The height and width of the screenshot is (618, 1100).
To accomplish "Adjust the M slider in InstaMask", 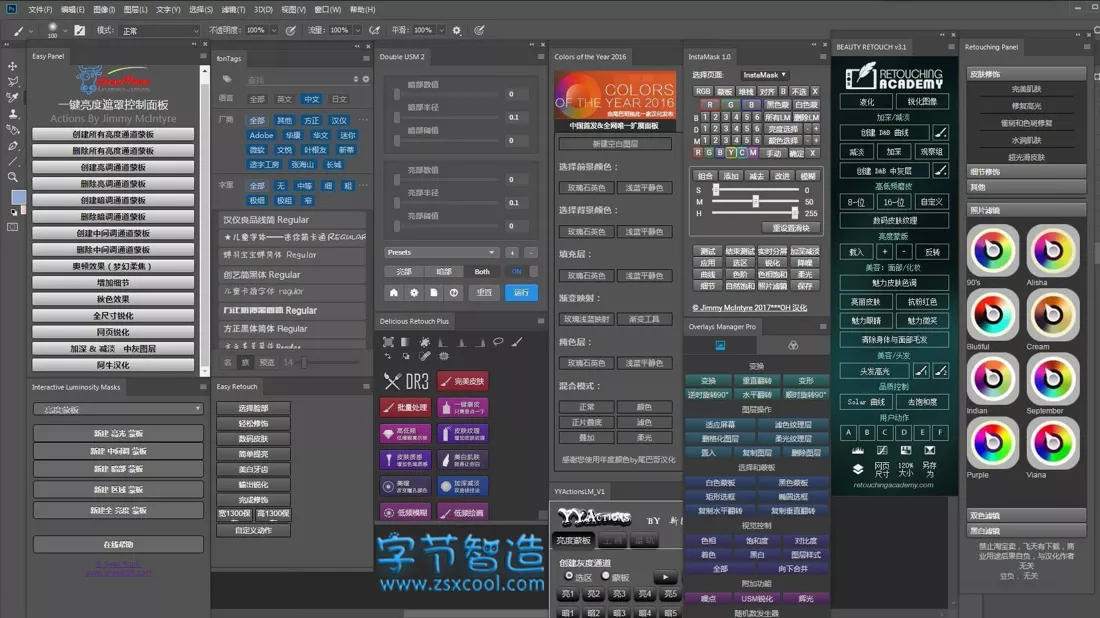I will (756, 201).
